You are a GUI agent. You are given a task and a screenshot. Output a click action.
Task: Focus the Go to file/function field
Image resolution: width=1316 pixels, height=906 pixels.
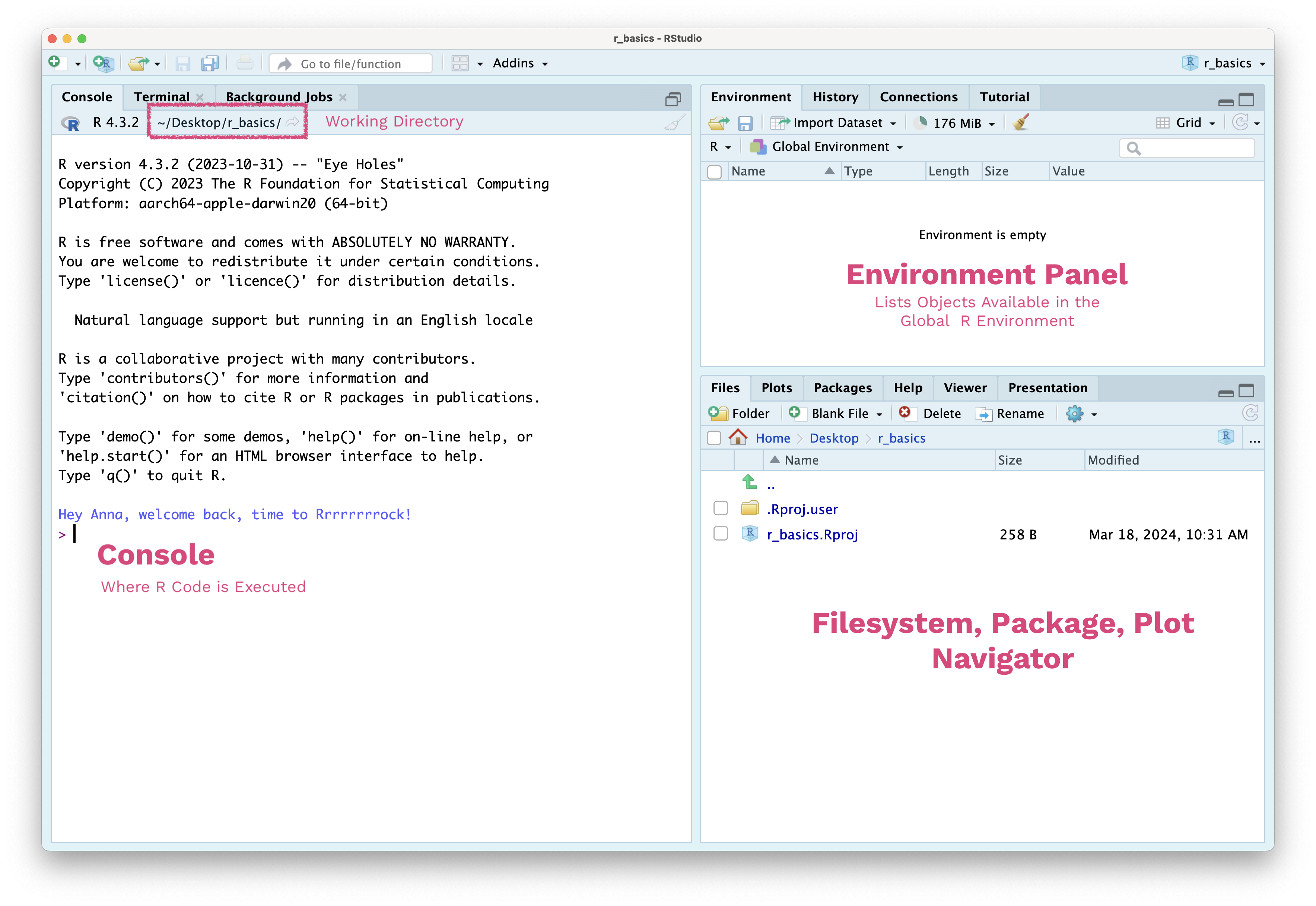(x=351, y=64)
